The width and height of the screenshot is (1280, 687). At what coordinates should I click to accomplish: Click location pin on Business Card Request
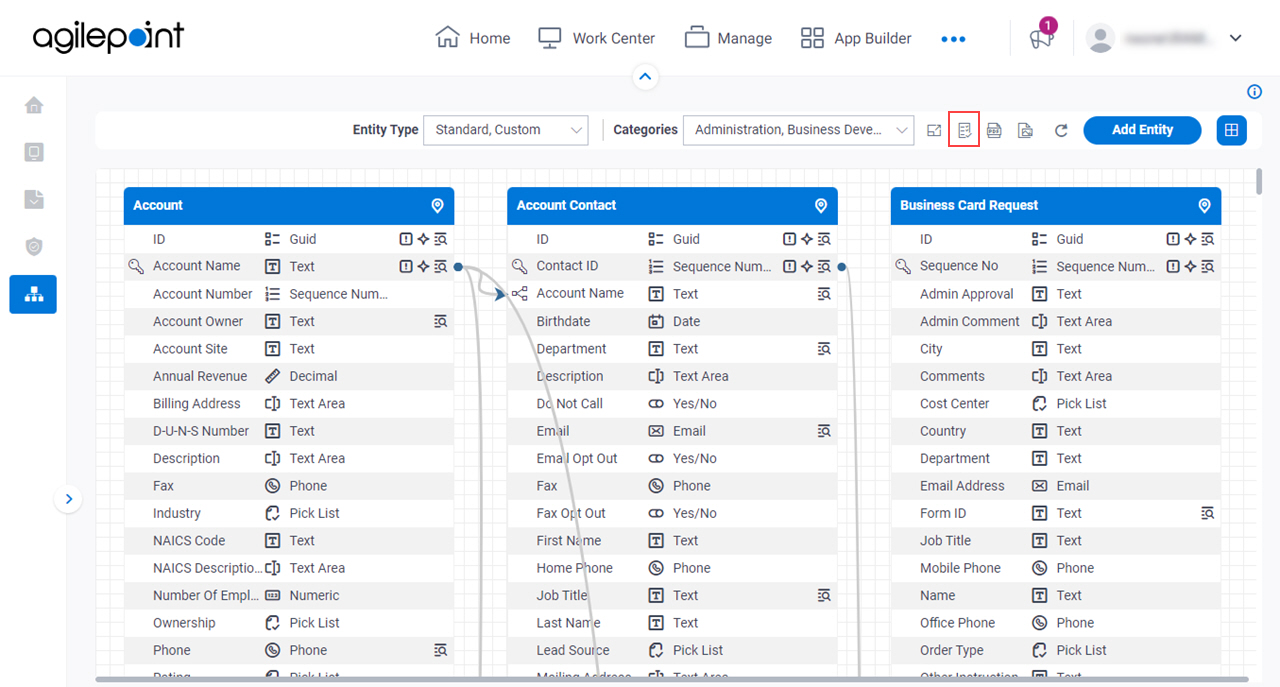[x=1204, y=205]
